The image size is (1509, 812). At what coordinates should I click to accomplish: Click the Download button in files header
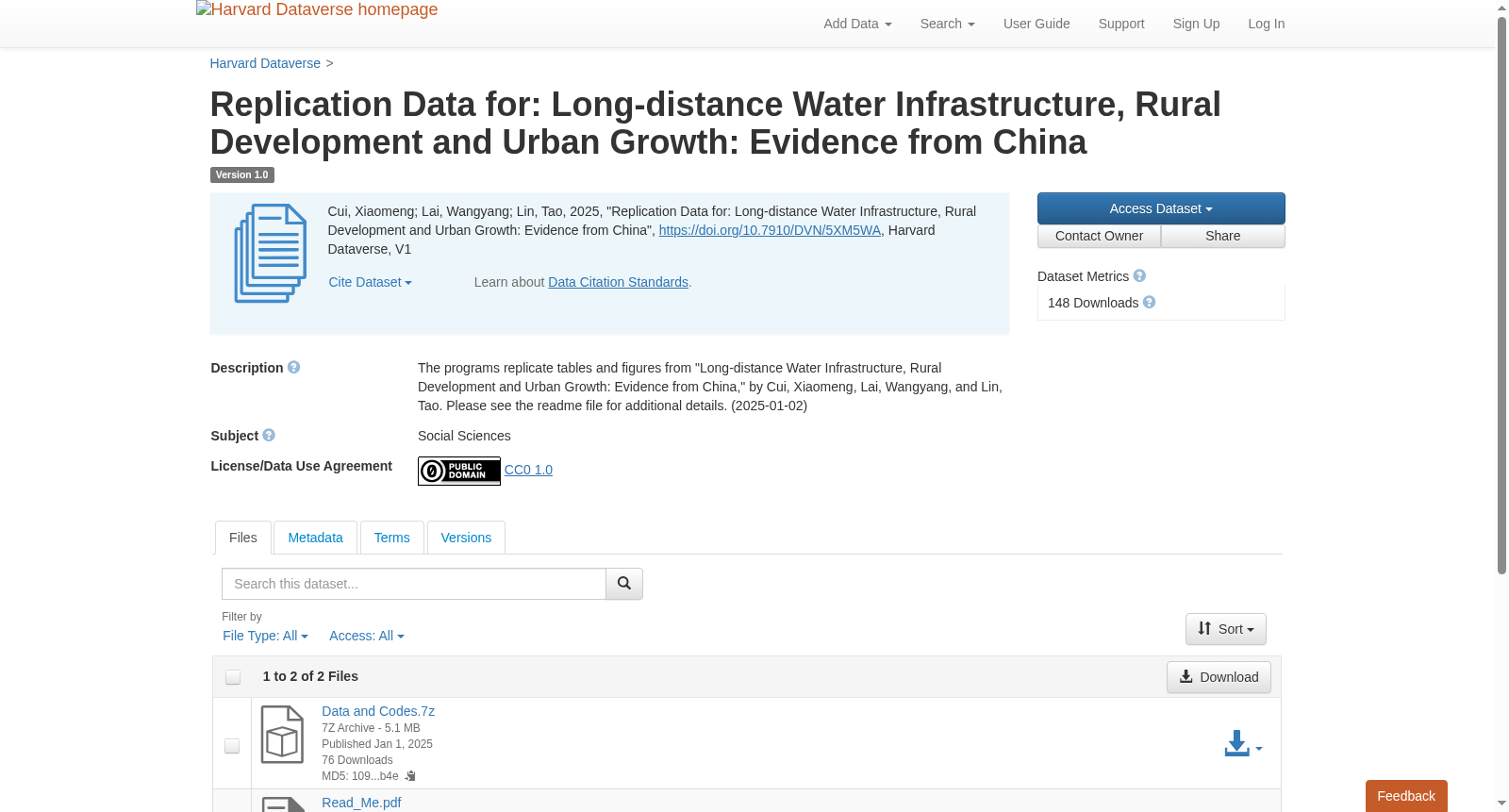pyautogui.click(x=1219, y=677)
